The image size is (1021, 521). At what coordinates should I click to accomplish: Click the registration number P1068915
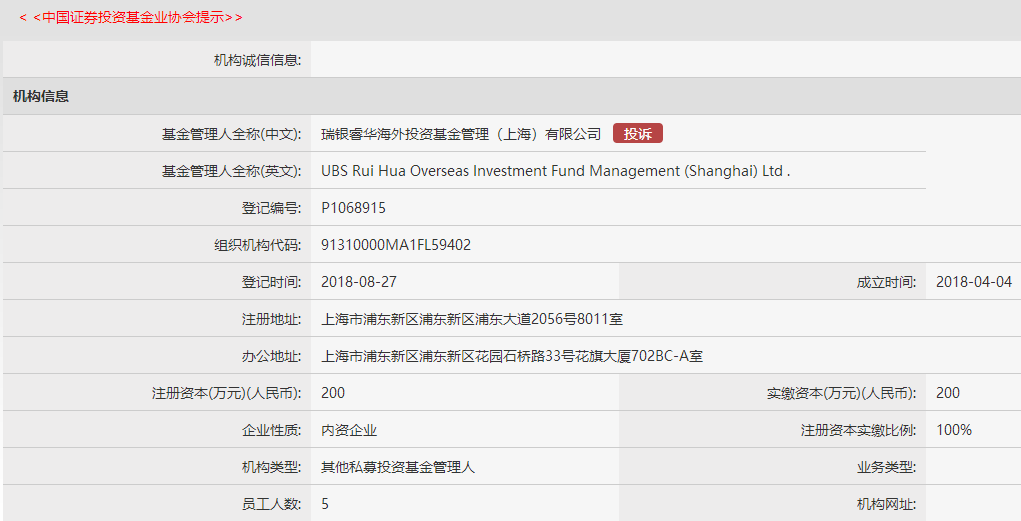tap(354, 208)
